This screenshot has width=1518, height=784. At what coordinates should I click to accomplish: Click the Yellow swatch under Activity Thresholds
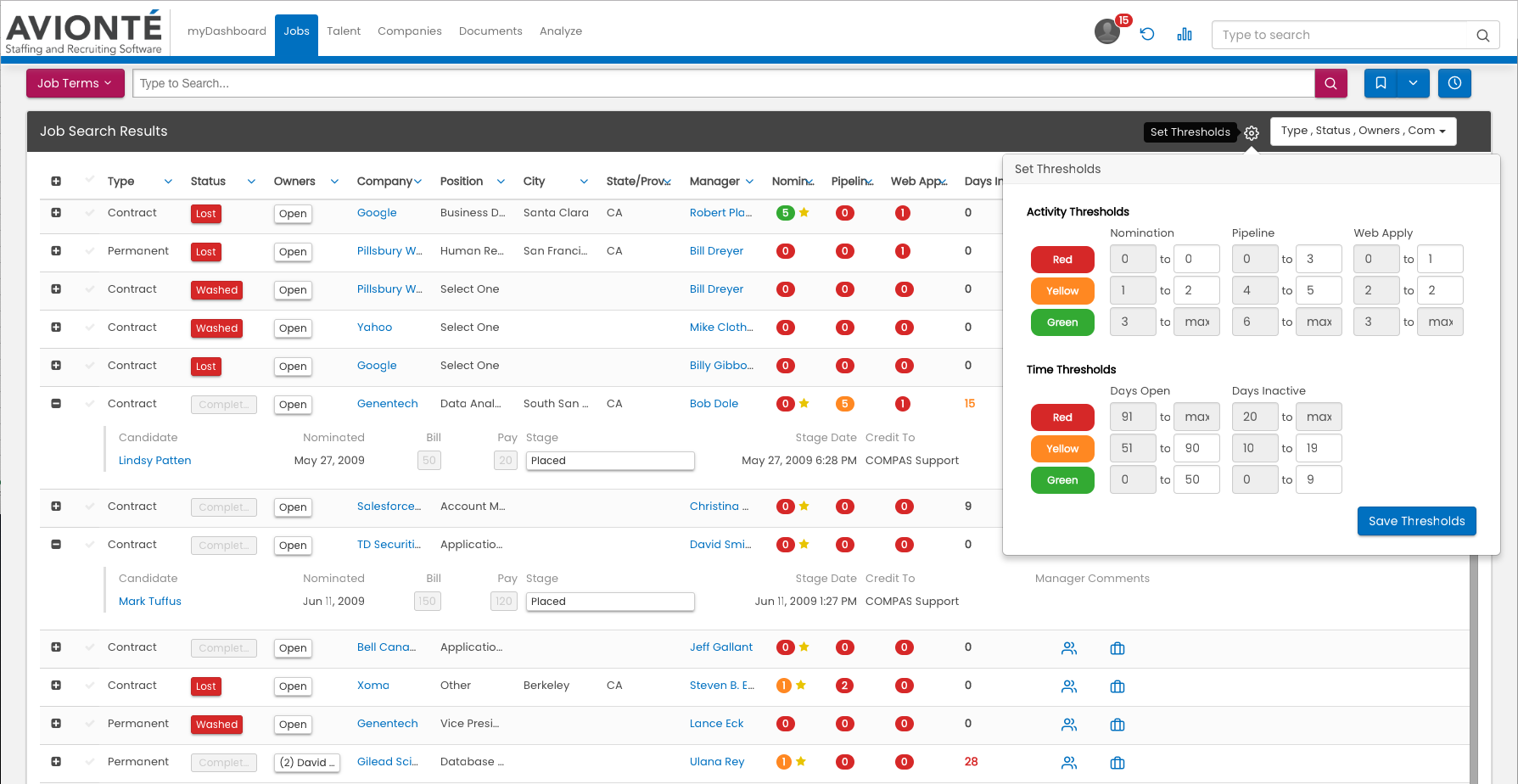(x=1061, y=291)
